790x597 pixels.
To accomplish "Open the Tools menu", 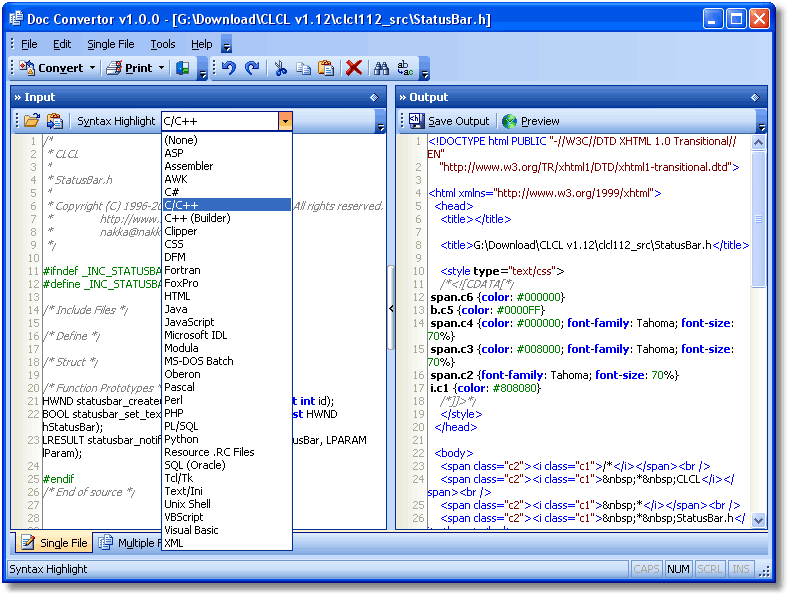I will click(162, 44).
